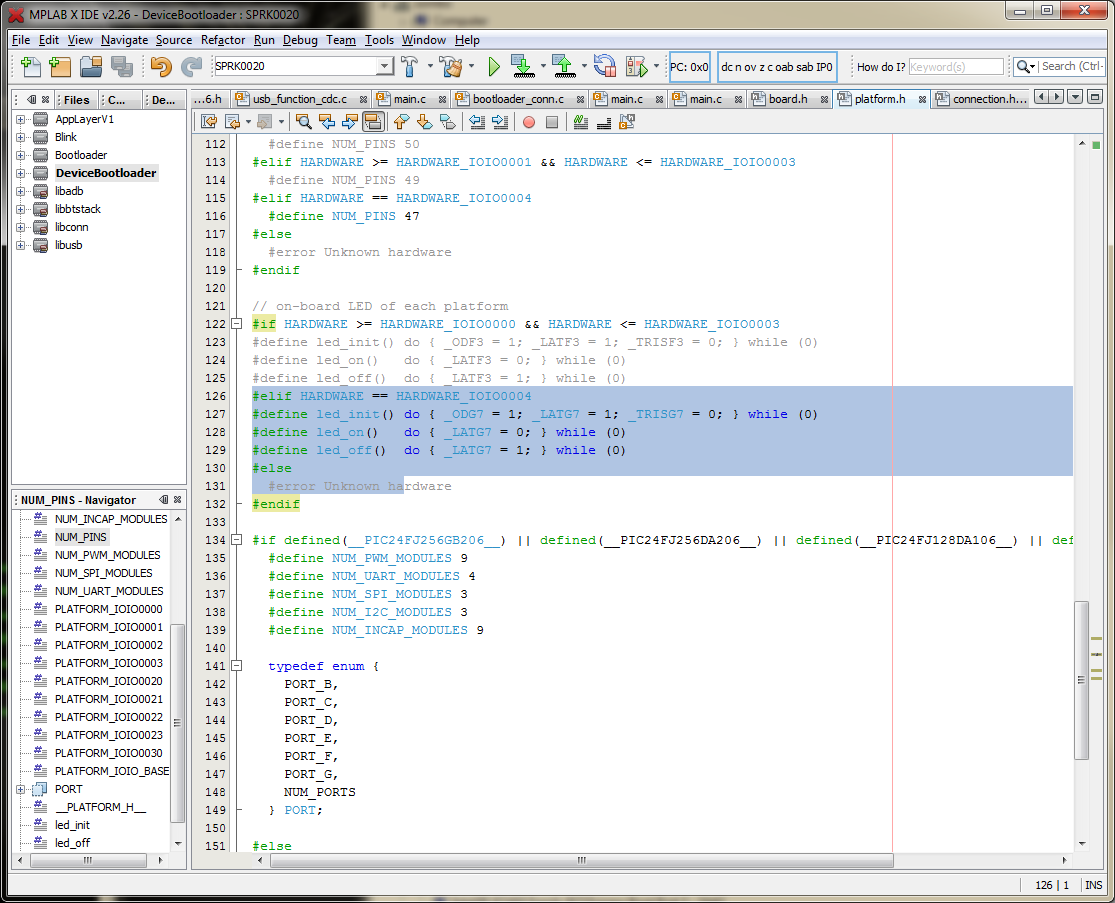Click the New File toolbar icon
Image resolution: width=1115 pixels, height=903 pixels.
click(x=30, y=67)
